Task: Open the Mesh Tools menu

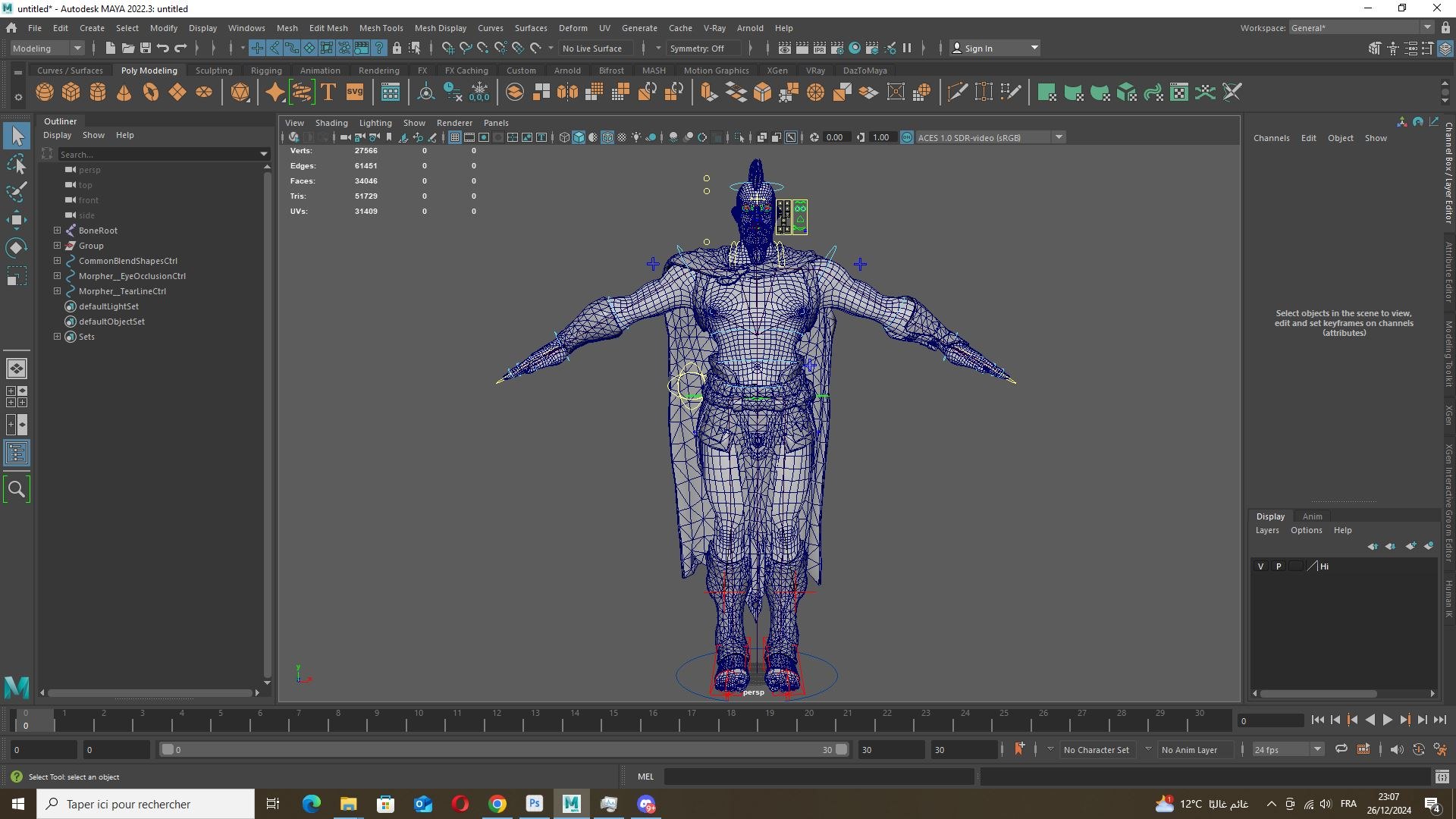Action: click(x=381, y=28)
